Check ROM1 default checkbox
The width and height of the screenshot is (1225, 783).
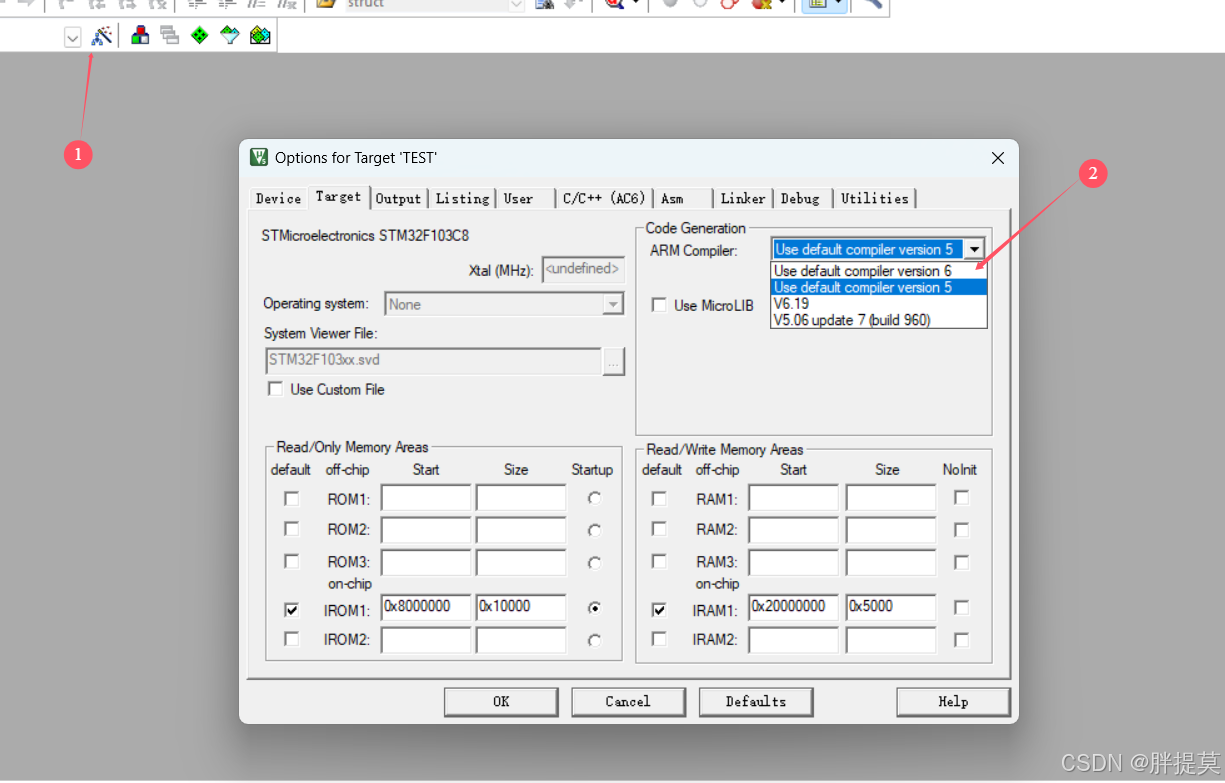[x=291, y=498]
